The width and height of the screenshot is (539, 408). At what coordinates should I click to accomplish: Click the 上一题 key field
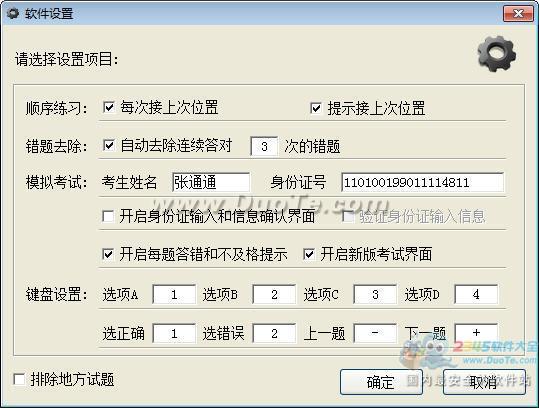pyautogui.click(x=375, y=333)
